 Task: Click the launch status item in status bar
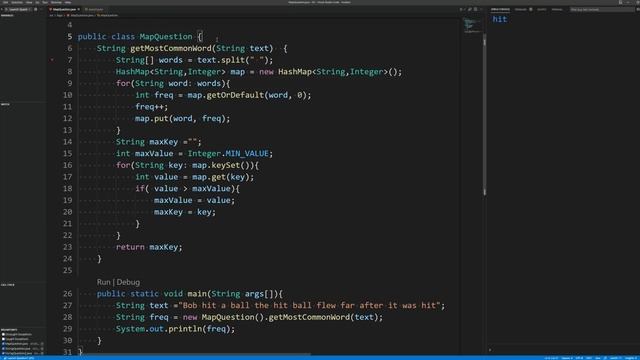tap(19, 358)
